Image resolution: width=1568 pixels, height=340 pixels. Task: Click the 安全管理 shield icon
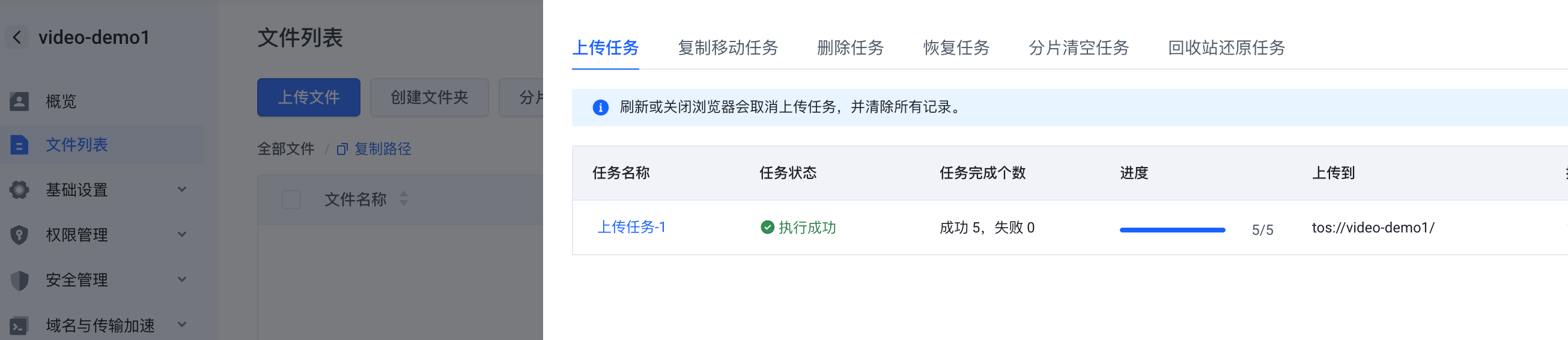click(x=19, y=281)
